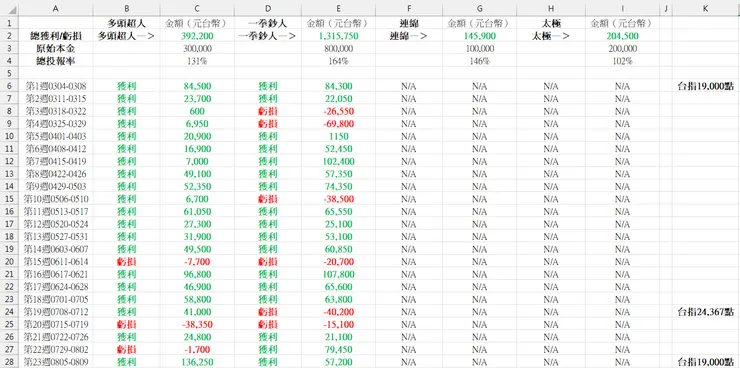Viewport: 740px width, 368px height.
Task: Click cell showing 107,800
Action: click(x=338, y=274)
